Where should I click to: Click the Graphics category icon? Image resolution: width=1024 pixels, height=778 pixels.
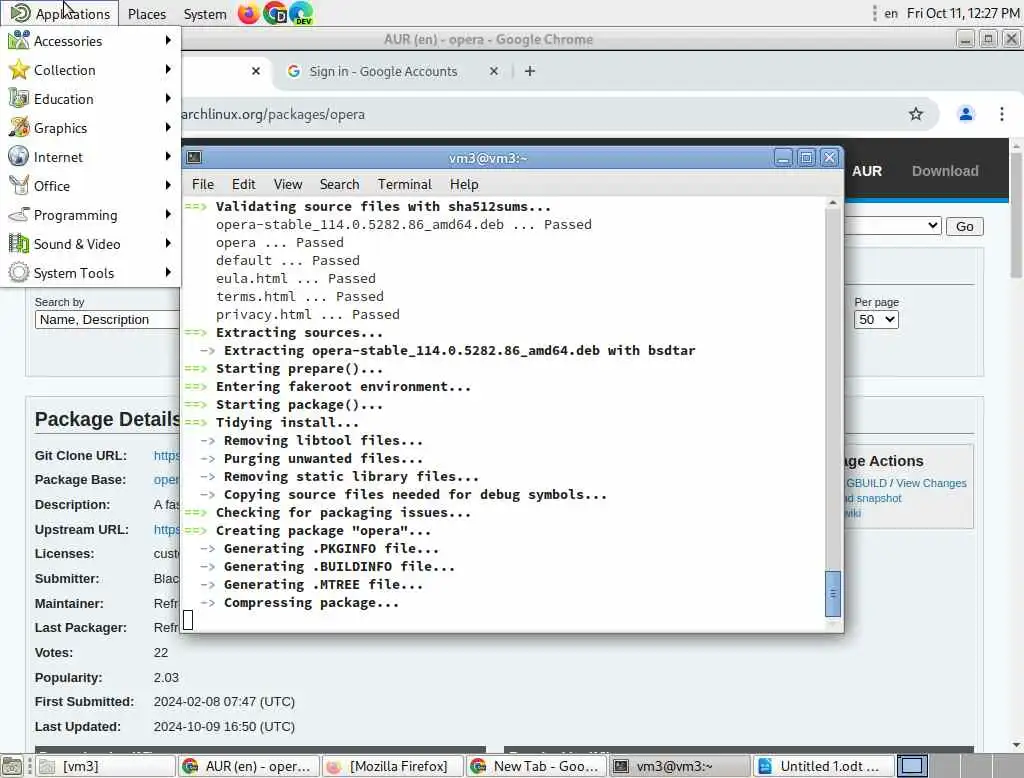[18, 127]
